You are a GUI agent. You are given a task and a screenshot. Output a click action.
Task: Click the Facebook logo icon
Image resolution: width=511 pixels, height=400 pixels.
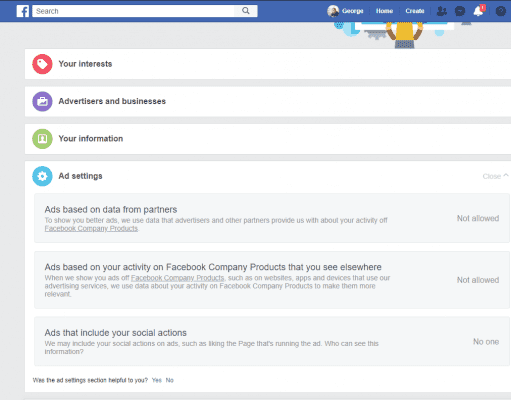[x=23, y=11]
